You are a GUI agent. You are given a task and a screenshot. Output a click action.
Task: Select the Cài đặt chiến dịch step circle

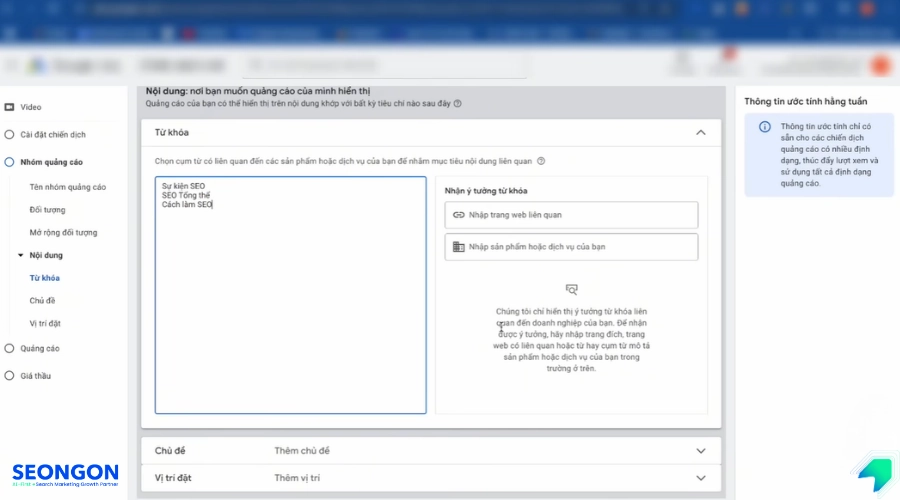coord(9,134)
